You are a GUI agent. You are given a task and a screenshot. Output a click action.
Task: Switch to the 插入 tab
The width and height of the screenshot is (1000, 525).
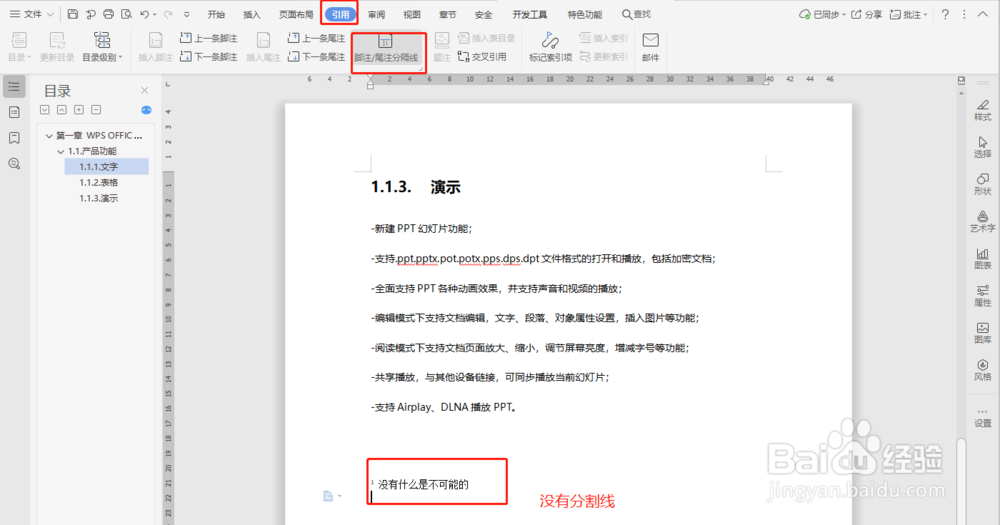(252, 14)
